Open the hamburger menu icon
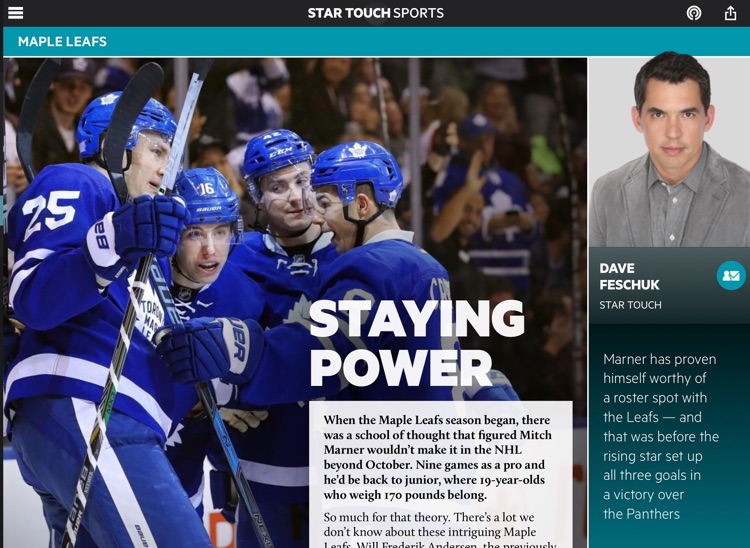This screenshot has height=548, width=750. point(15,13)
